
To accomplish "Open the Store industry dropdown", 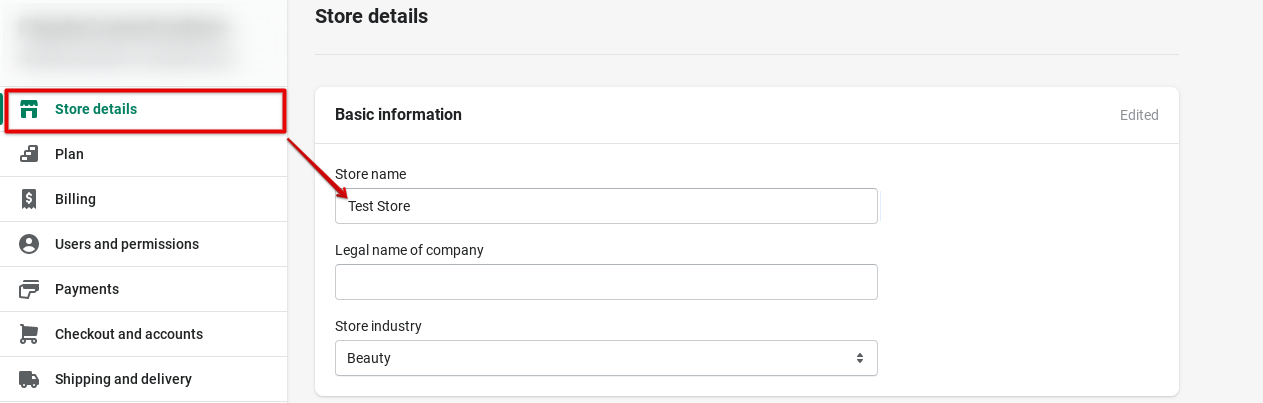I will coord(605,358).
